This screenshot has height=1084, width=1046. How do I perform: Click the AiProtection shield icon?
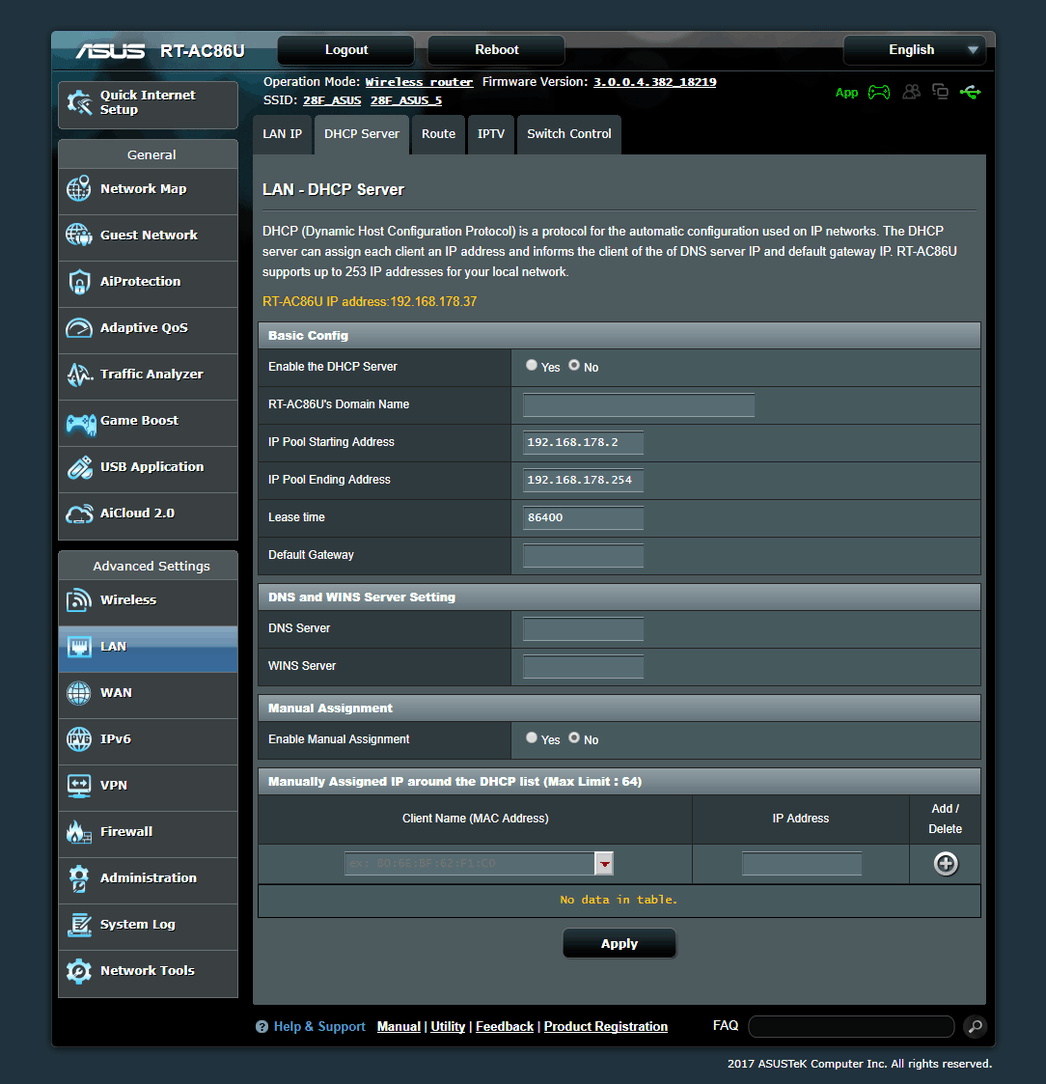[79, 281]
